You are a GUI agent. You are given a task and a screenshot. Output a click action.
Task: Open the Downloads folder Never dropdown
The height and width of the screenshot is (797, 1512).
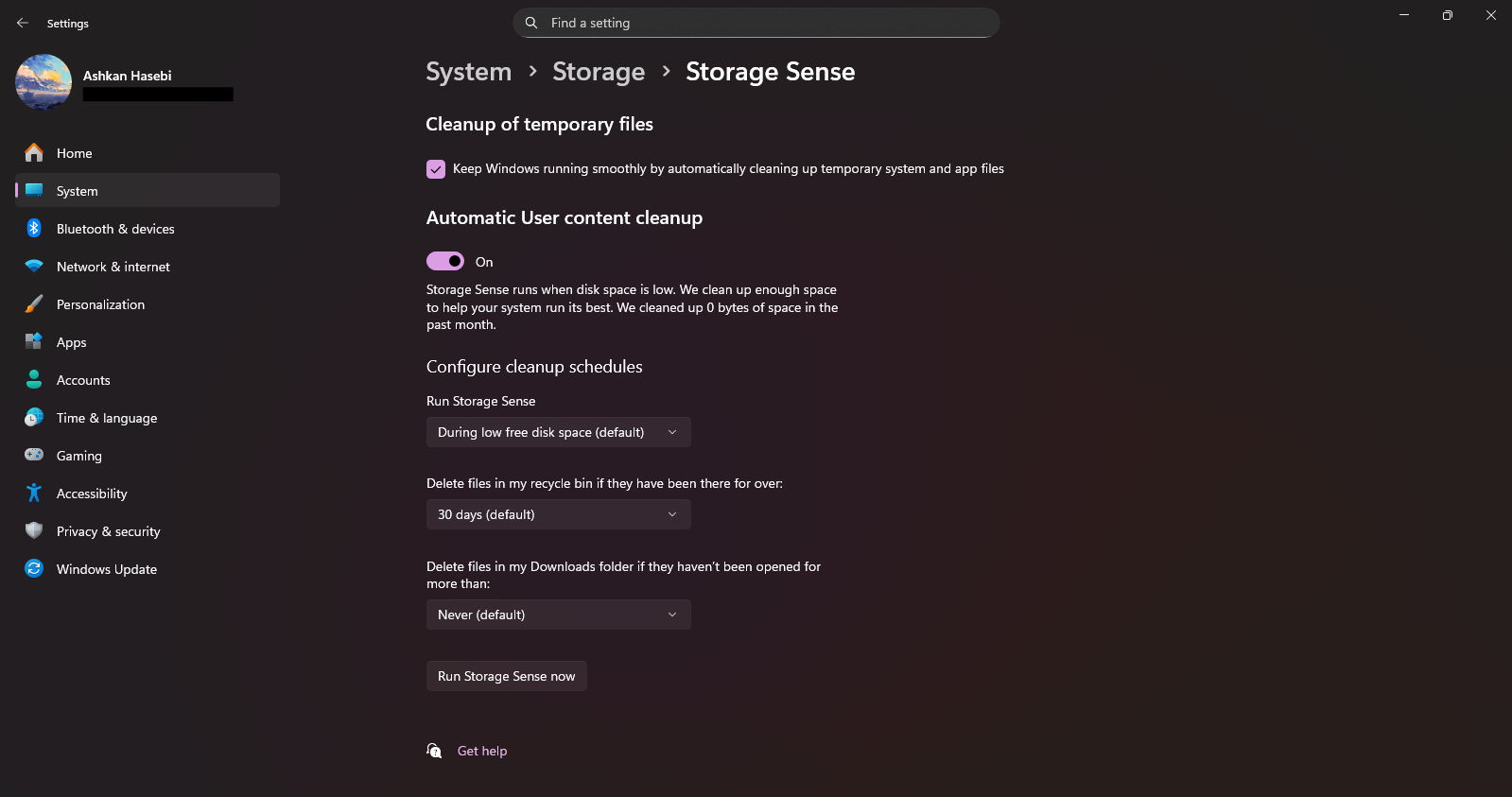558,615
